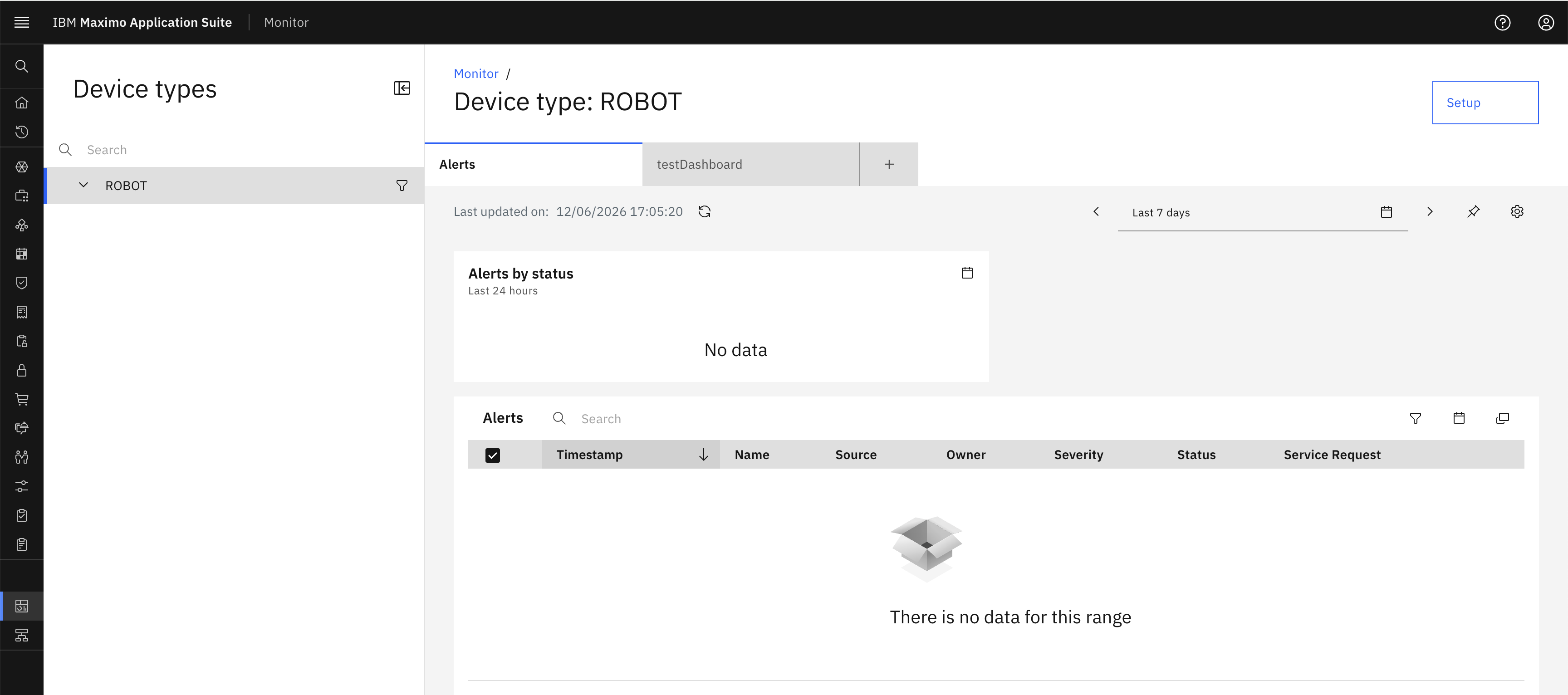The image size is (1568, 695).
Task: Open the clipboard checkmark icon in sidebar
Action: (x=22, y=515)
